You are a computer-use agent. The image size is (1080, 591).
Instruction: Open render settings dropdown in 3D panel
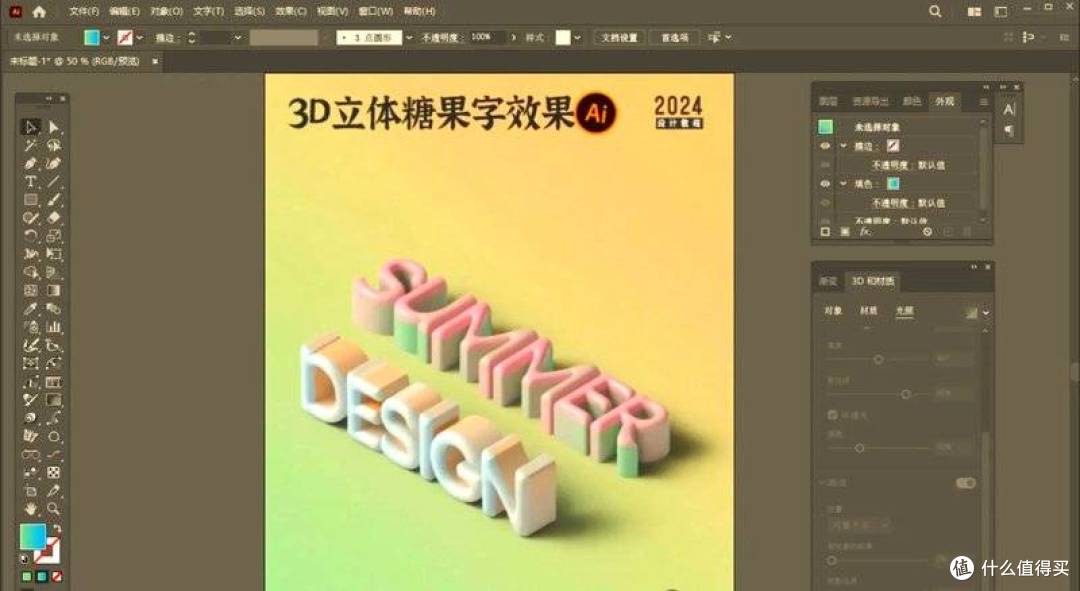(x=986, y=313)
